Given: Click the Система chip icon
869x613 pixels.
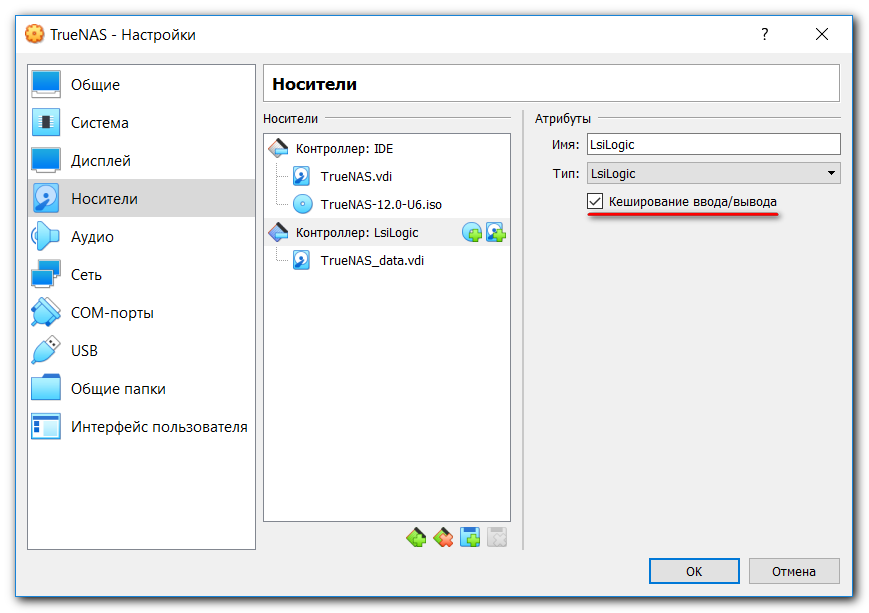Looking at the screenshot, I should (x=46, y=122).
